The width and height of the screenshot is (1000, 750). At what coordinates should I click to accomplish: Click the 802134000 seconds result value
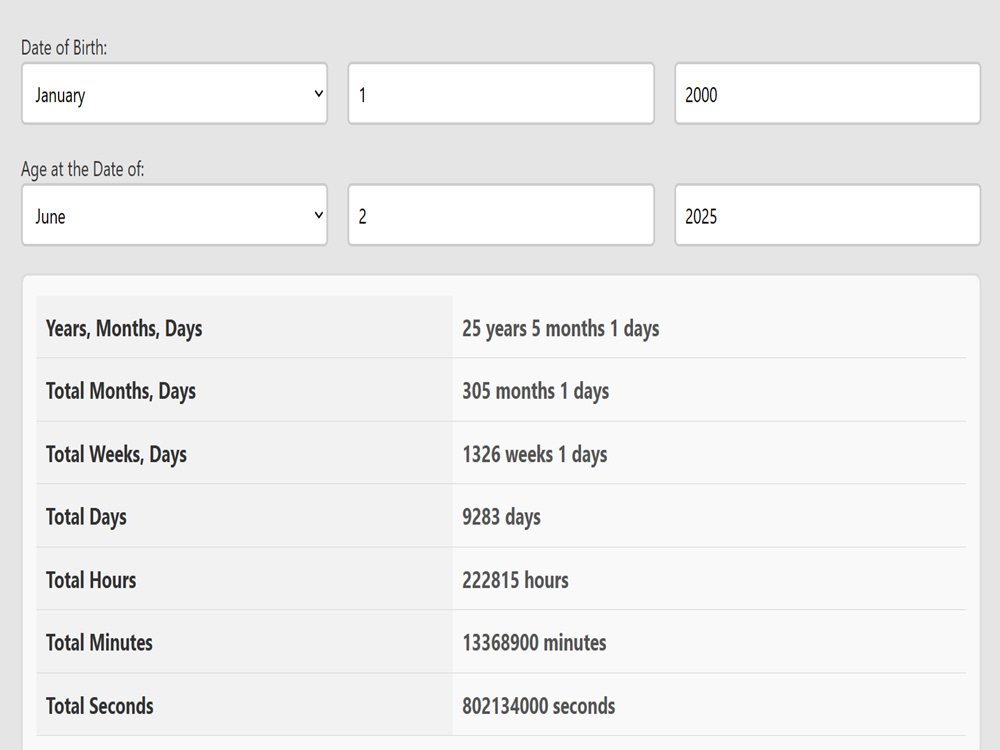click(x=538, y=706)
